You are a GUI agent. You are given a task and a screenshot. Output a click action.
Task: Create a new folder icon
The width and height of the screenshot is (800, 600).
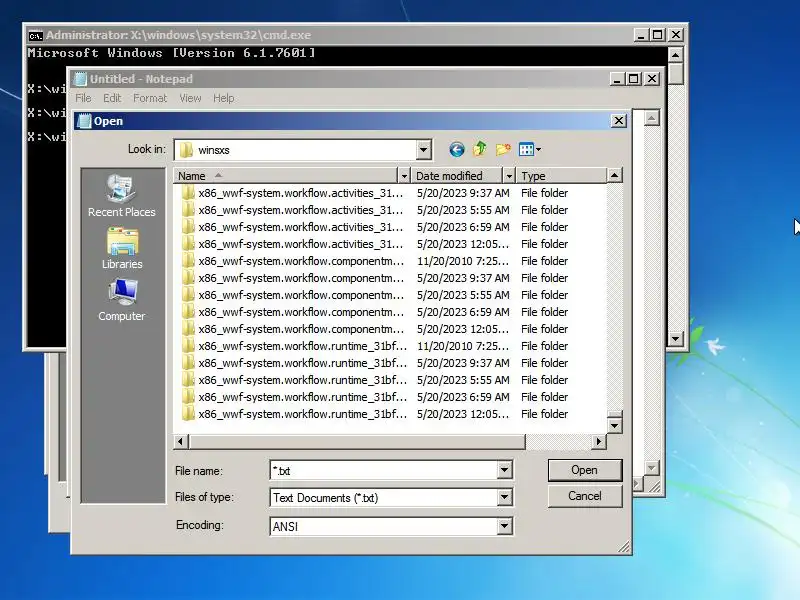pyautogui.click(x=503, y=149)
